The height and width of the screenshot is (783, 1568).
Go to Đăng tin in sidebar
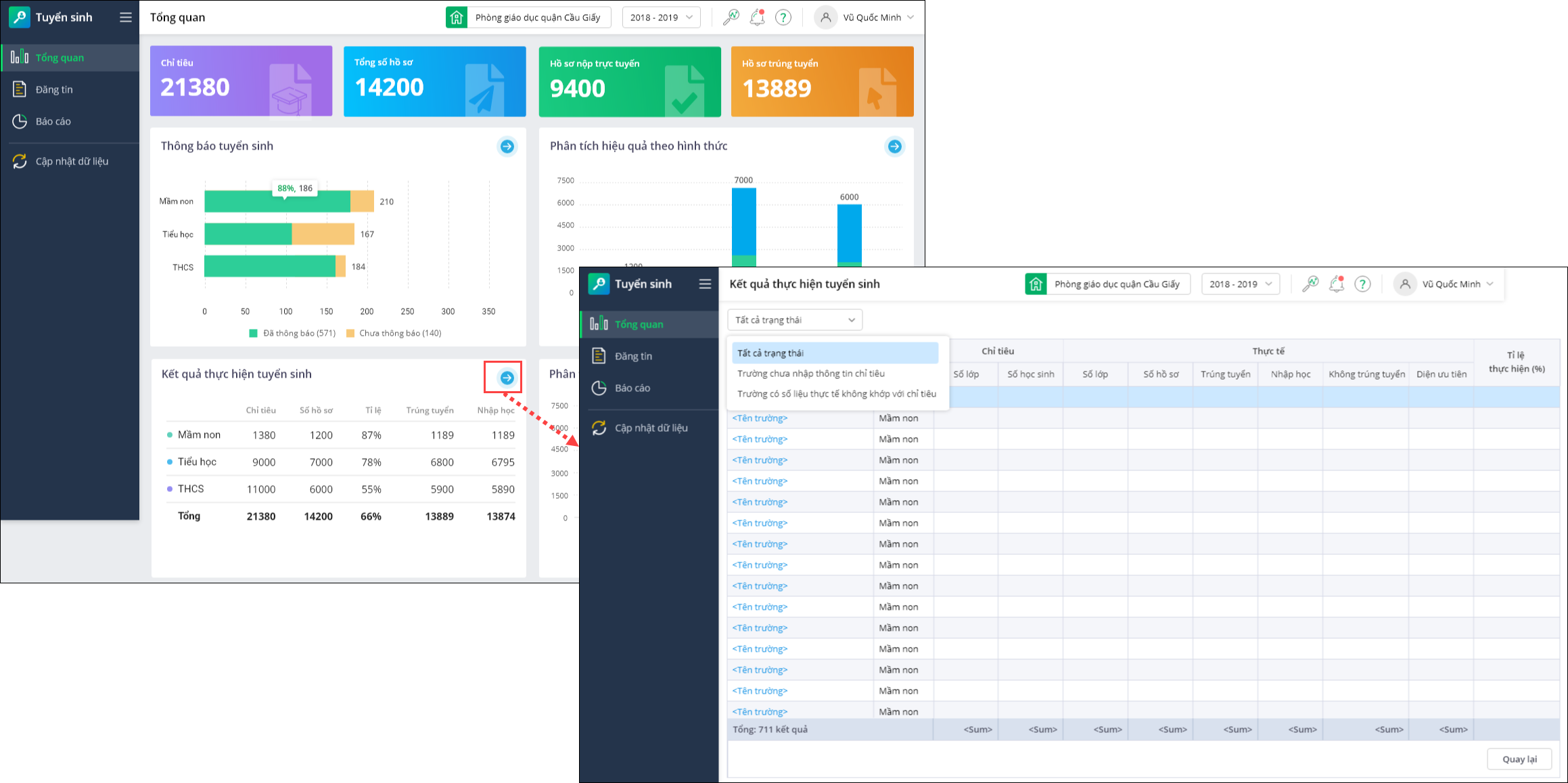pyautogui.click(x=54, y=89)
